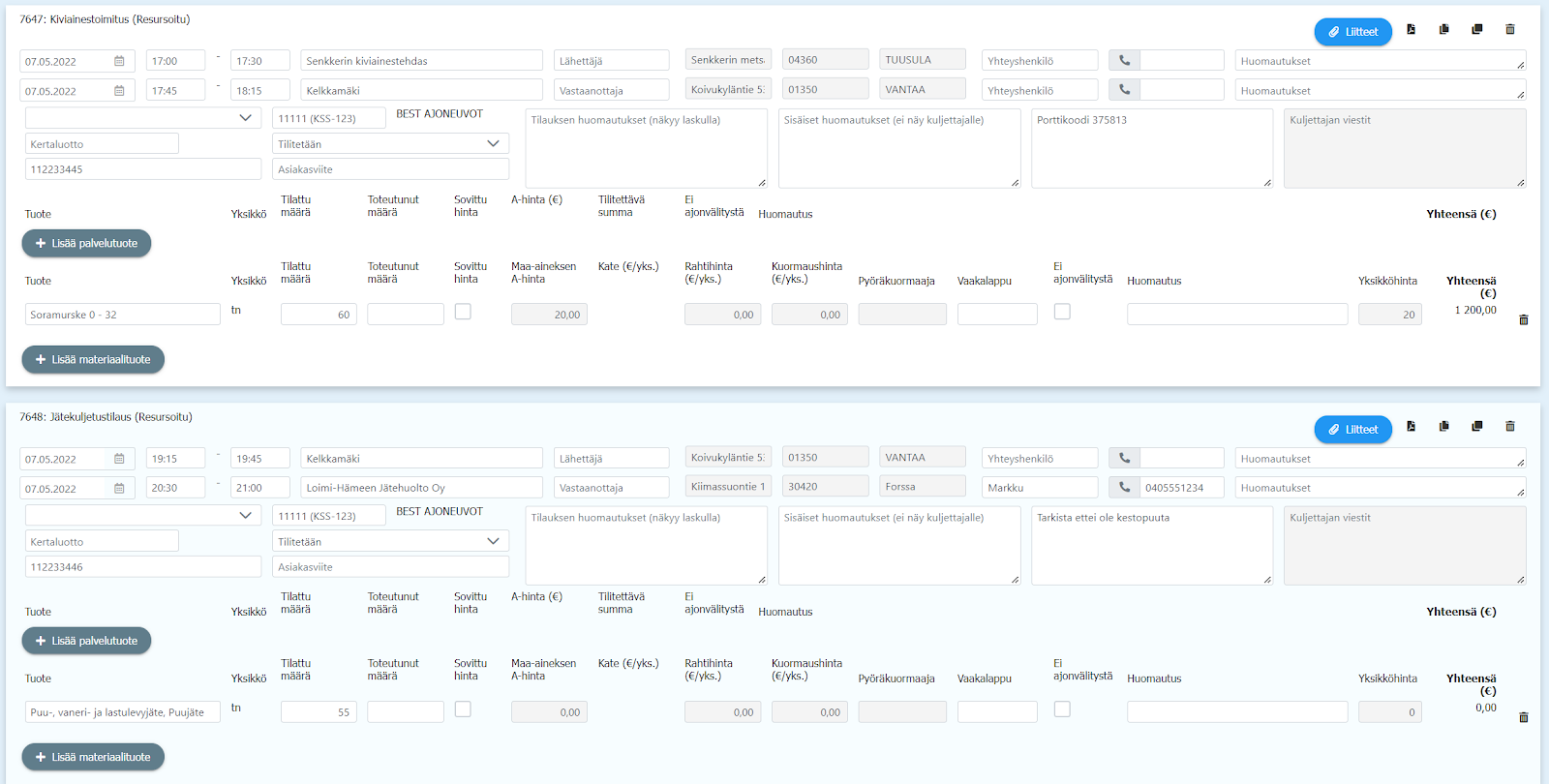Delete order 7647 with top trash icon
Viewport: 1549px width, 784px height.
1509,30
